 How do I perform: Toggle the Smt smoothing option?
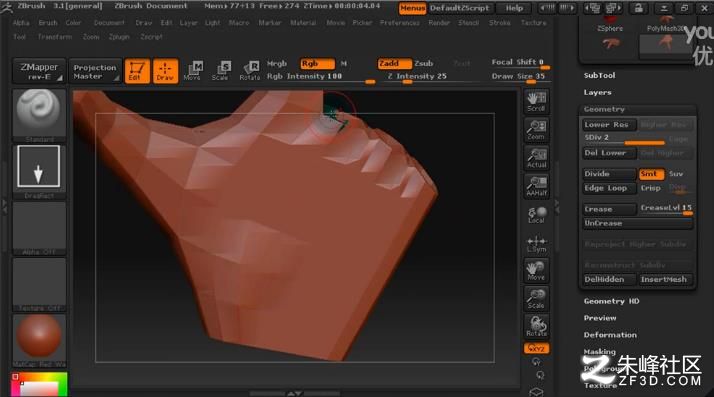[x=651, y=174]
